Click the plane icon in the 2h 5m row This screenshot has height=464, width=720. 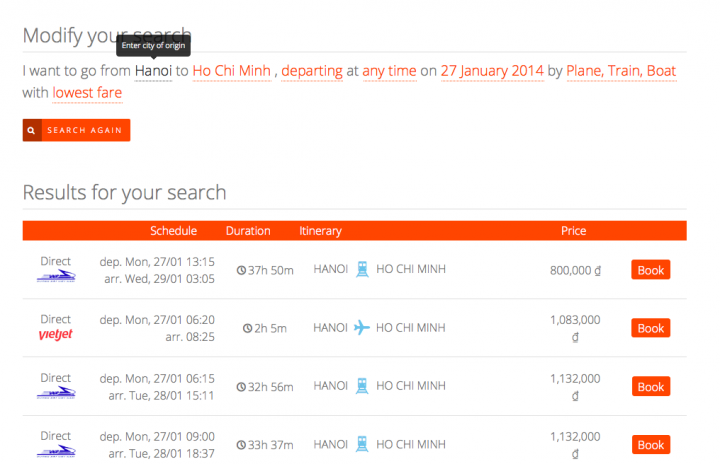tap(362, 328)
